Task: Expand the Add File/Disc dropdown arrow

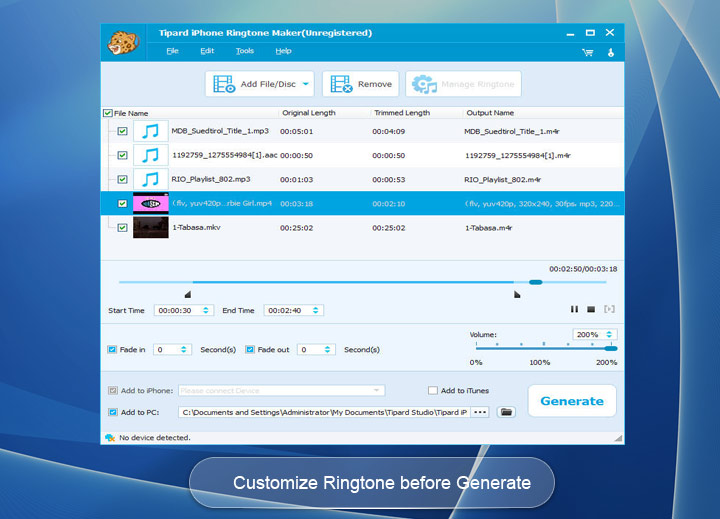Action: point(305,84)
